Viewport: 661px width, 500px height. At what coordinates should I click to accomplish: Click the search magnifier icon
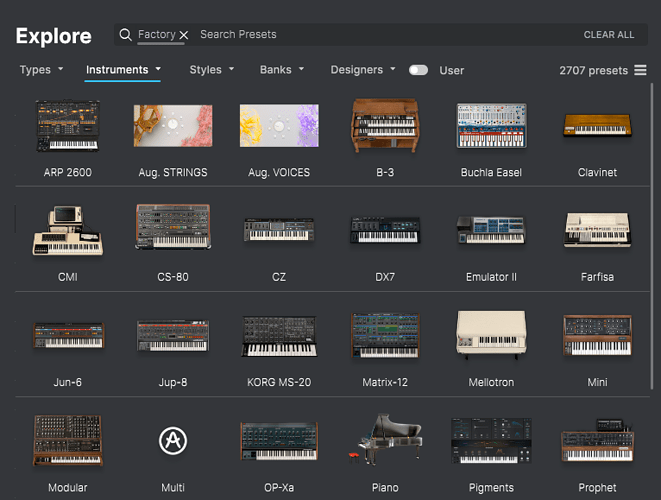click(x=125, y=35)
